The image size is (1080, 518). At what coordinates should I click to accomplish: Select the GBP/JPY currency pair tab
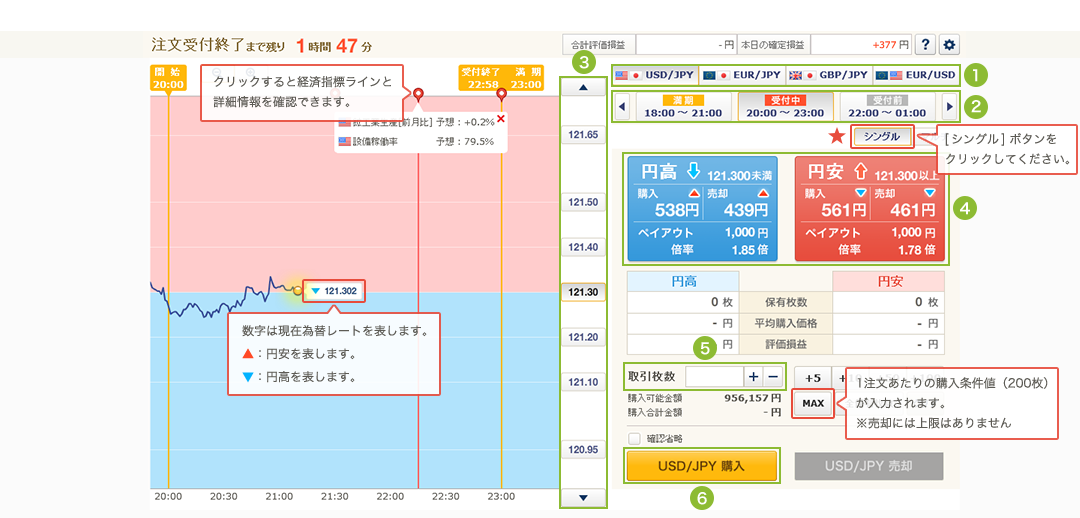pos(828,75)
